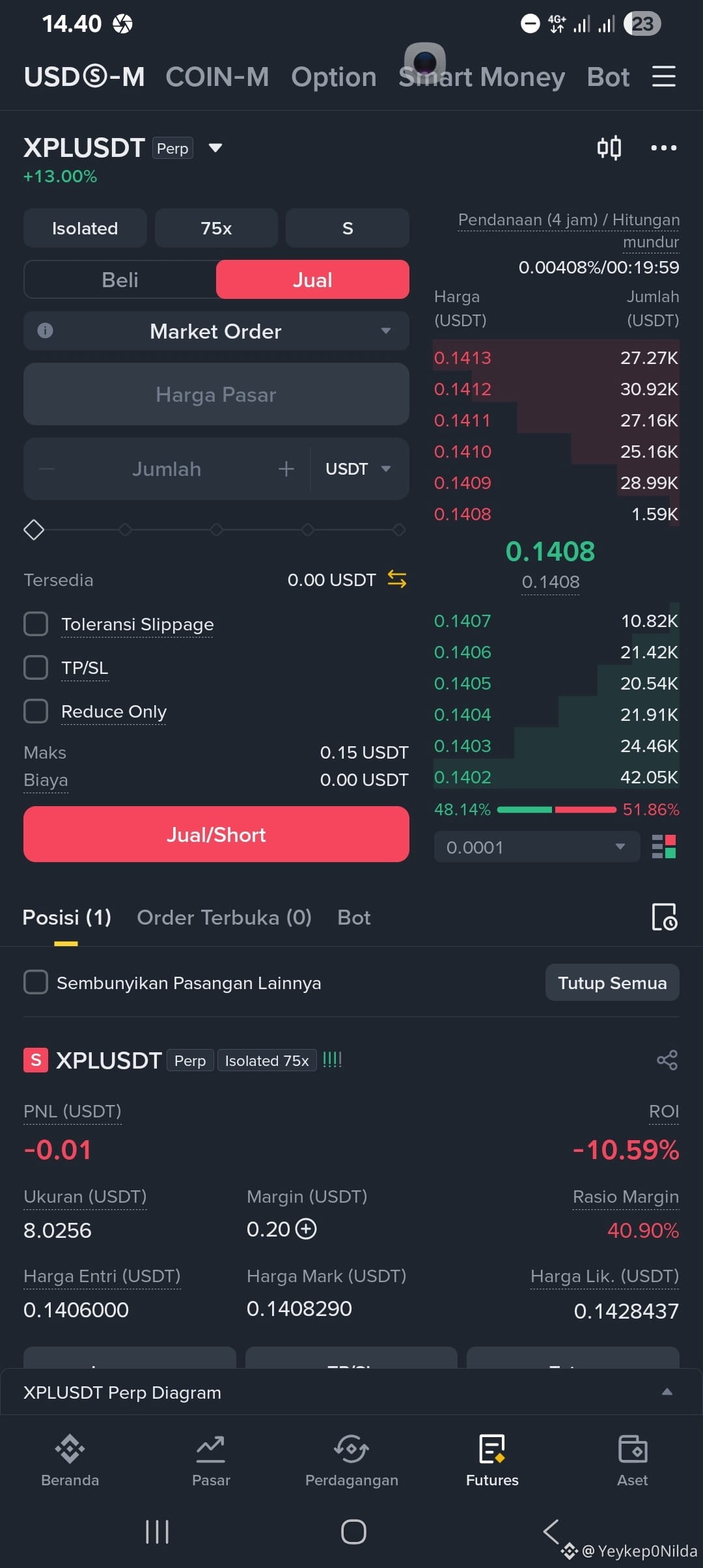The image size is (703, 1568).
Task: Open the Market Order type dropdown
Action: point(216,331)
